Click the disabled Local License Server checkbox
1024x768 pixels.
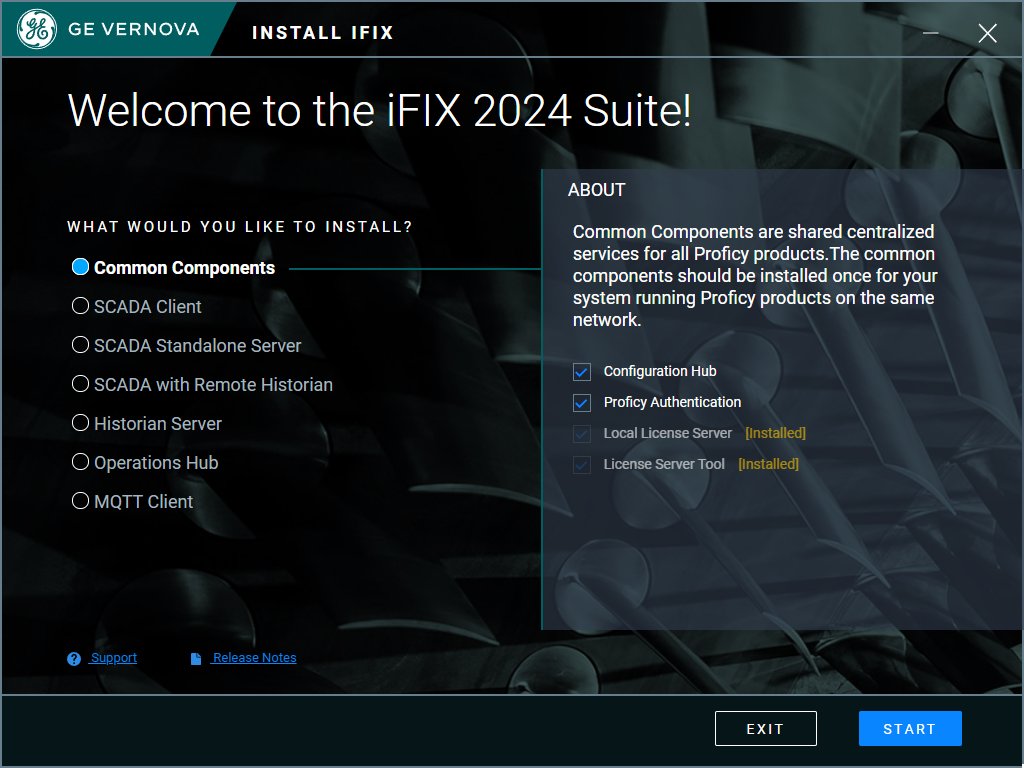(x=582, y=434)
